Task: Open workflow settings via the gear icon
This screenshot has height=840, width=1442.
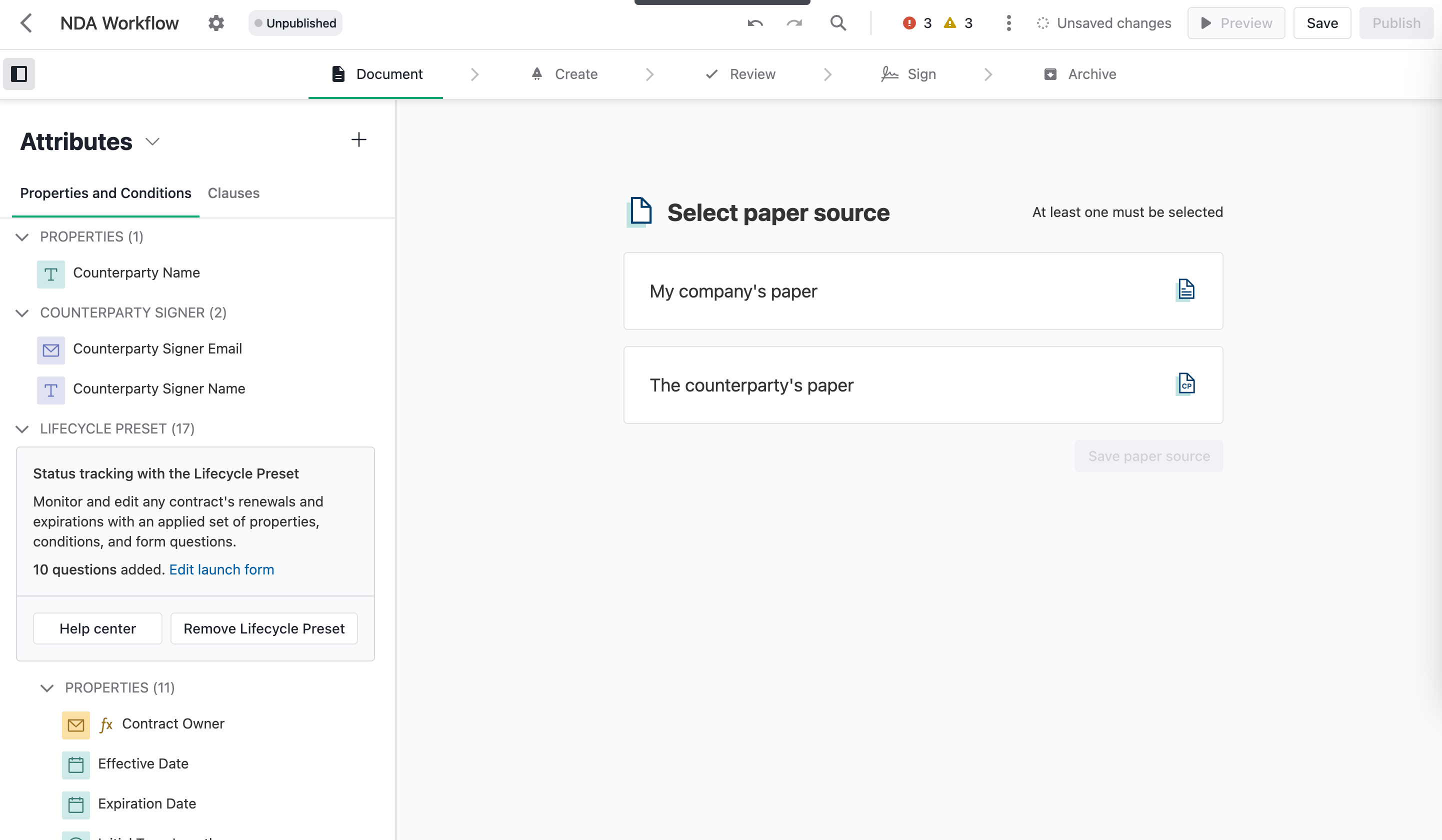Action: click(215, 23)
